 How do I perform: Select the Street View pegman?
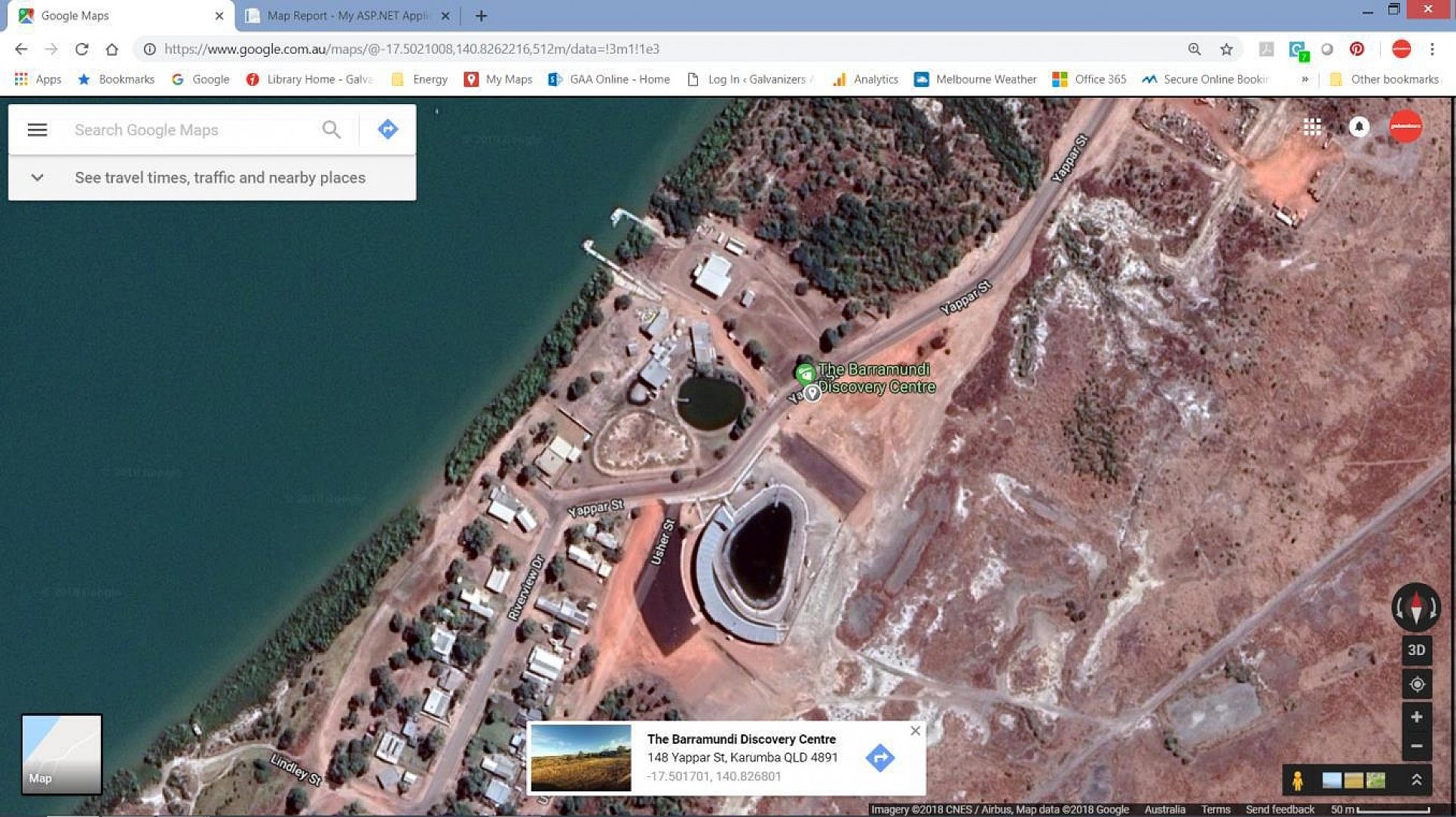pos(1297,781)
